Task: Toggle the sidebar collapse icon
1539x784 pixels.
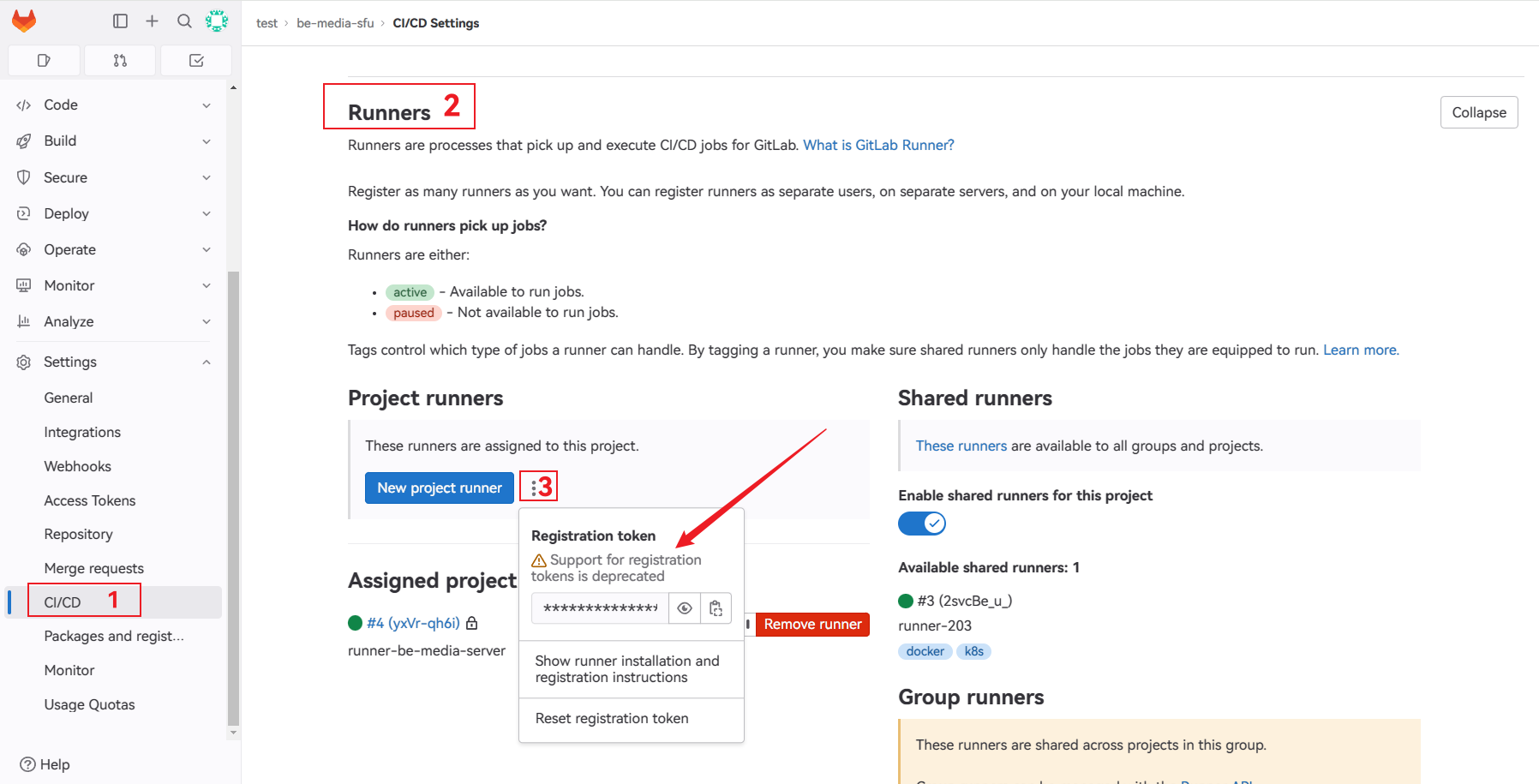Action: 120,21
